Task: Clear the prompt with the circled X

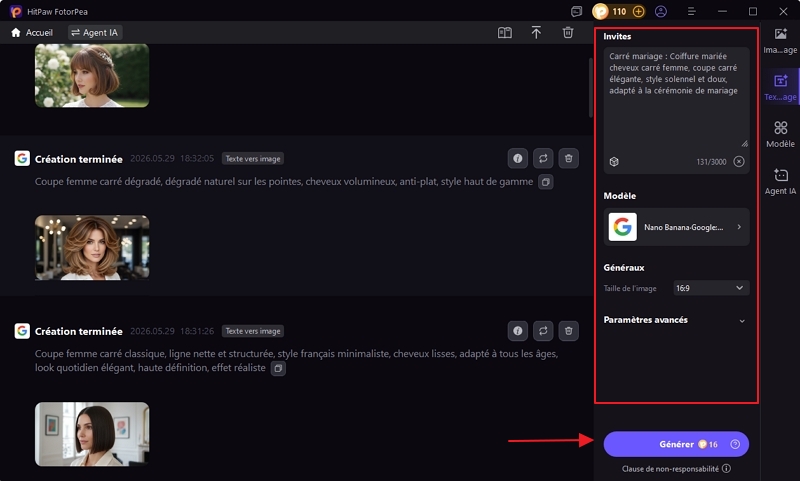Action: coord(739,162)
